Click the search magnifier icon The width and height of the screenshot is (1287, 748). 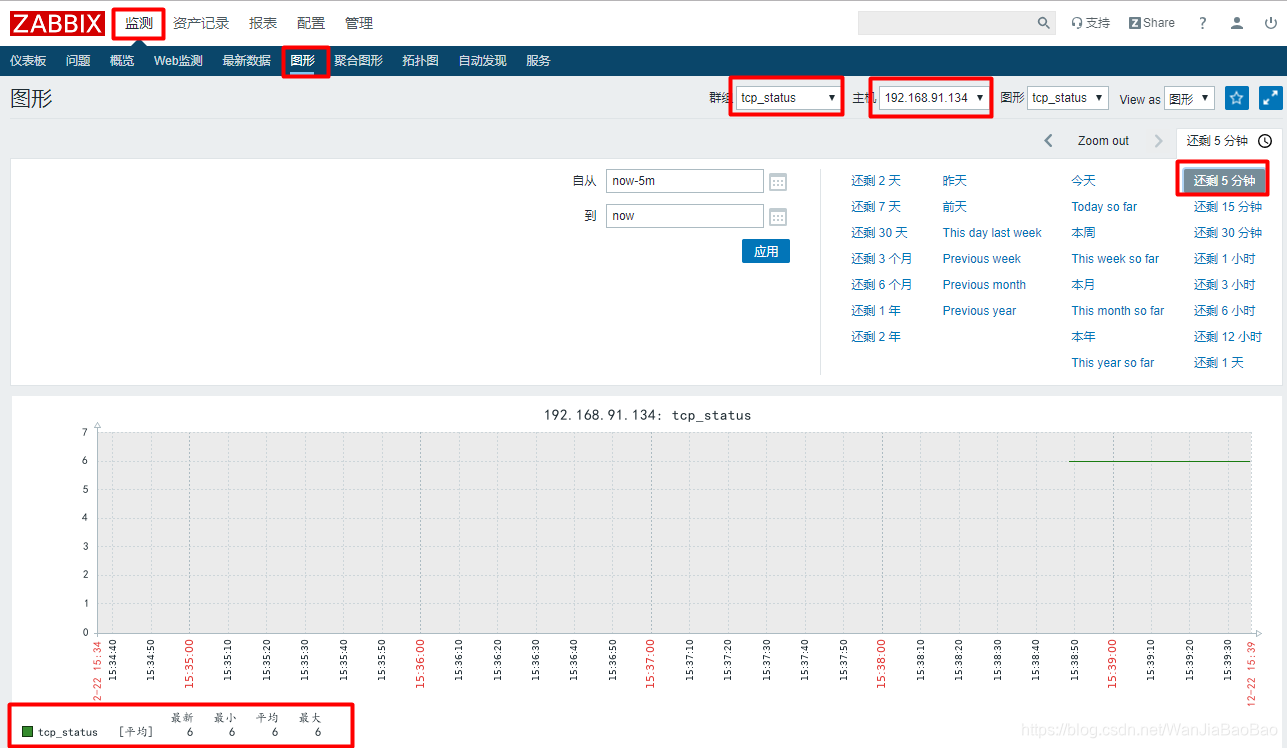click(x=1044, y=23)
